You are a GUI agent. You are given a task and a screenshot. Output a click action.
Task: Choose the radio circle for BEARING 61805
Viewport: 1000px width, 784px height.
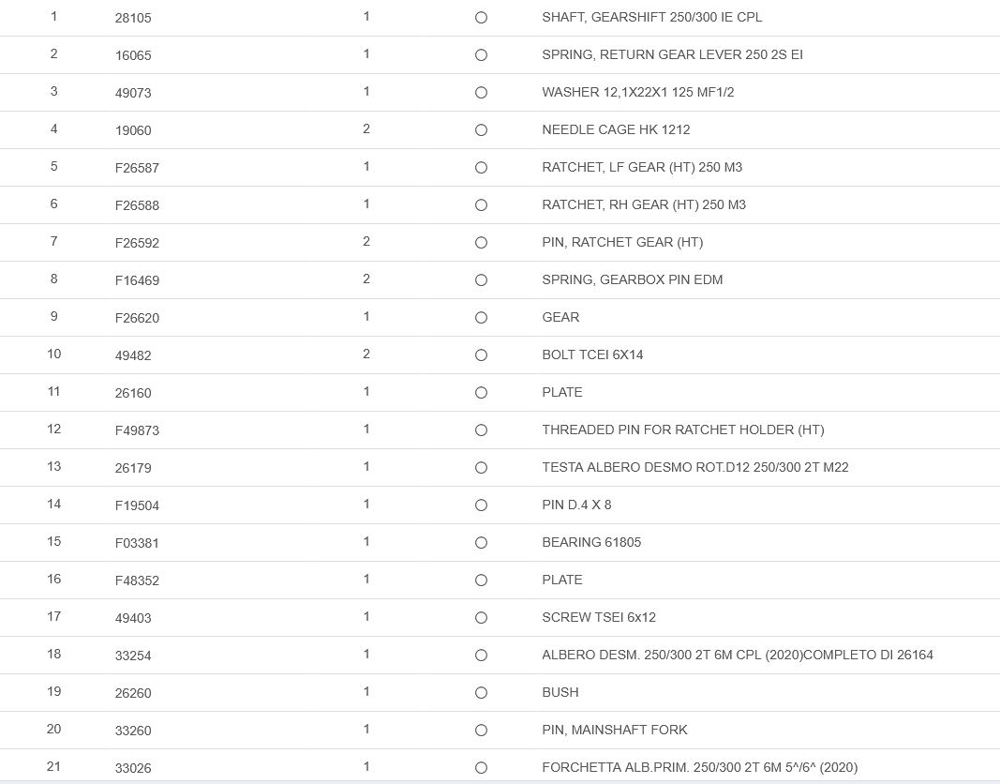point(481,543)
